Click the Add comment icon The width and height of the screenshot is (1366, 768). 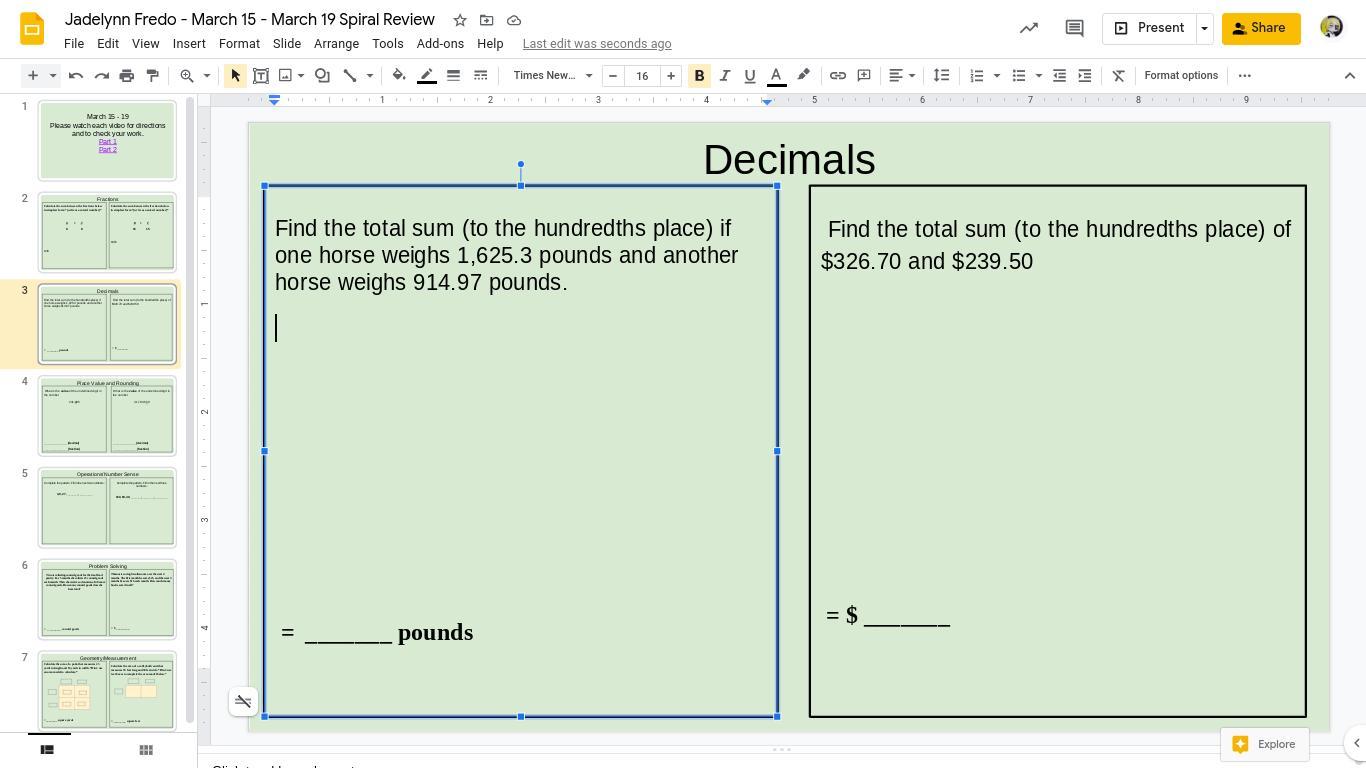864,75
